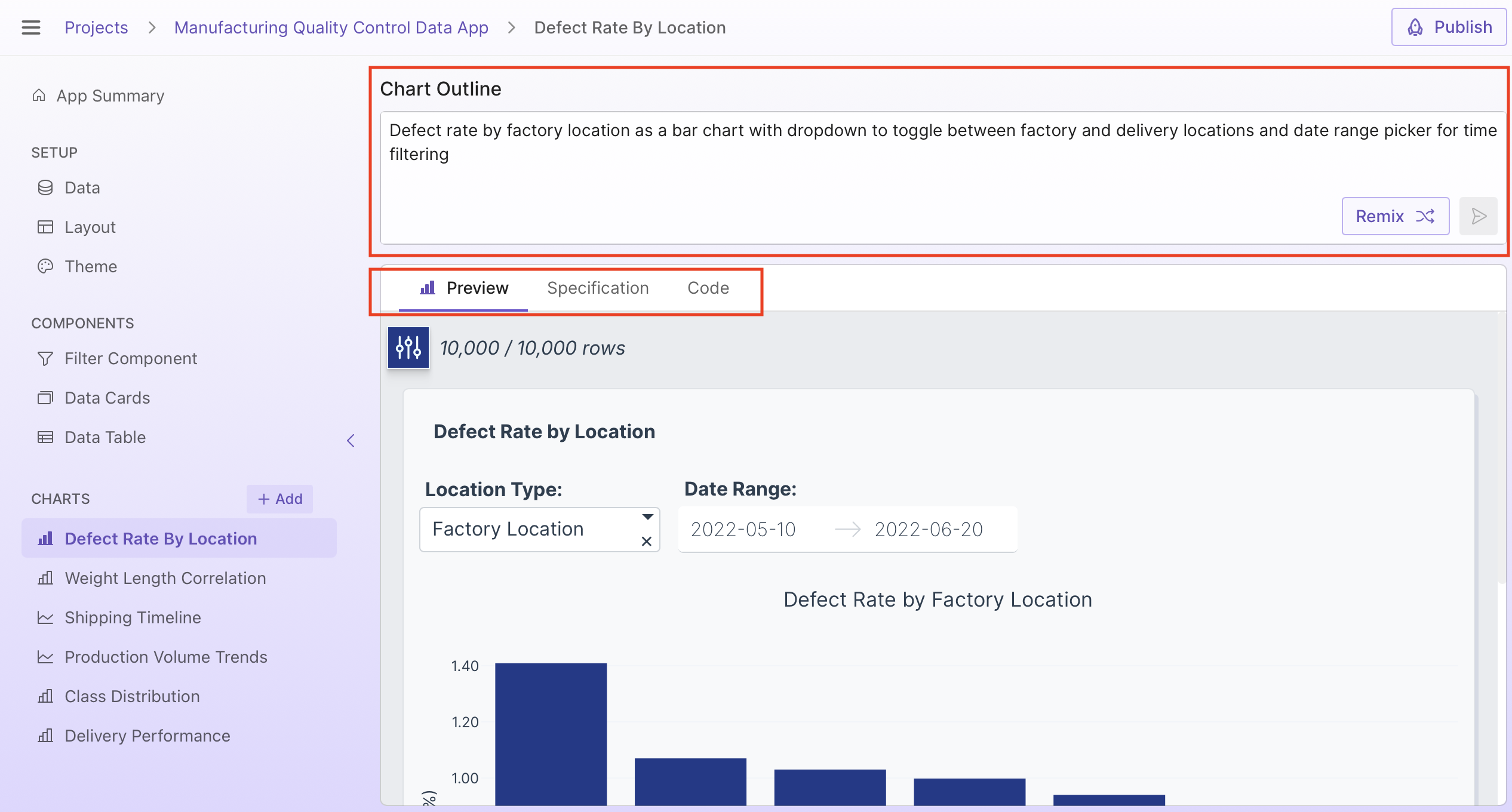1512x812 pixels.
Task: Switch to the Code tab
Action: coord(708,288)
